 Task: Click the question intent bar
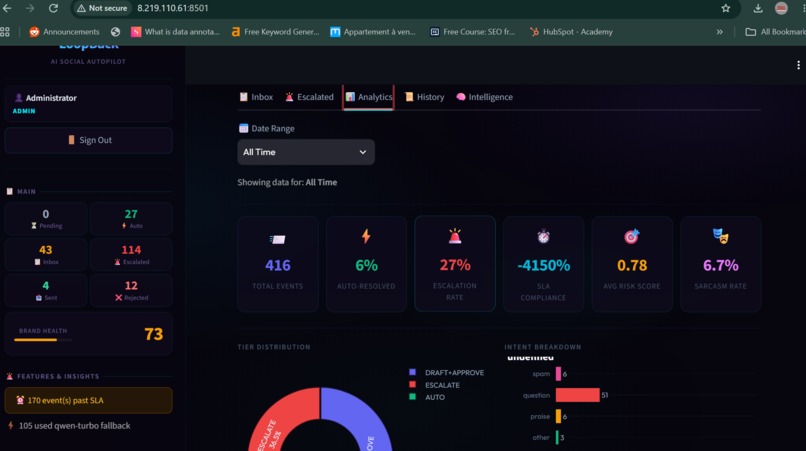pos(577,395)
